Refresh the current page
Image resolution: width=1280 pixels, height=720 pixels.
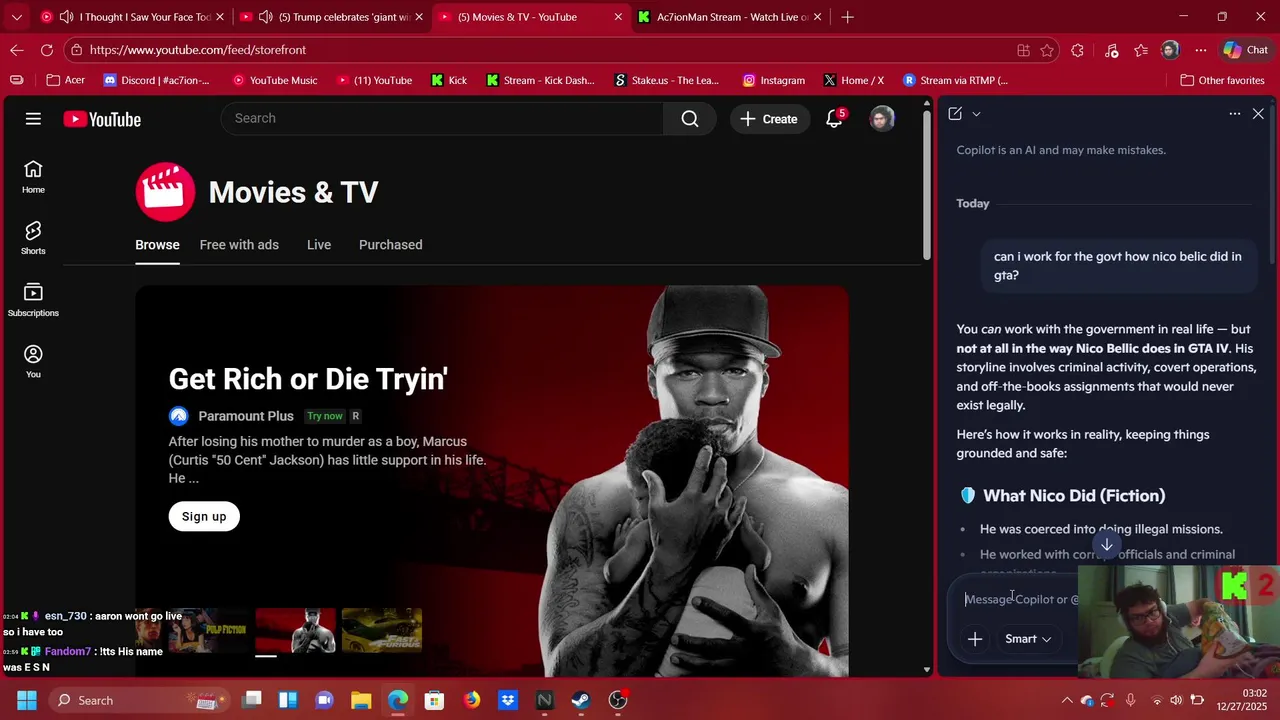click(47, 50)
